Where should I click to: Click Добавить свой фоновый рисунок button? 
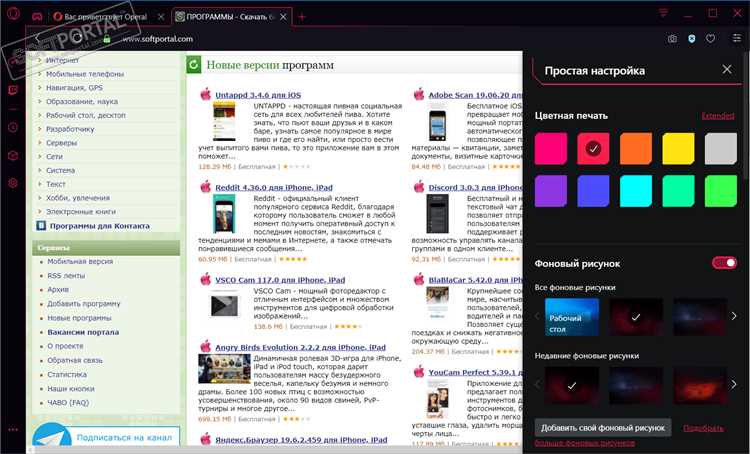[x=600, y=427]
